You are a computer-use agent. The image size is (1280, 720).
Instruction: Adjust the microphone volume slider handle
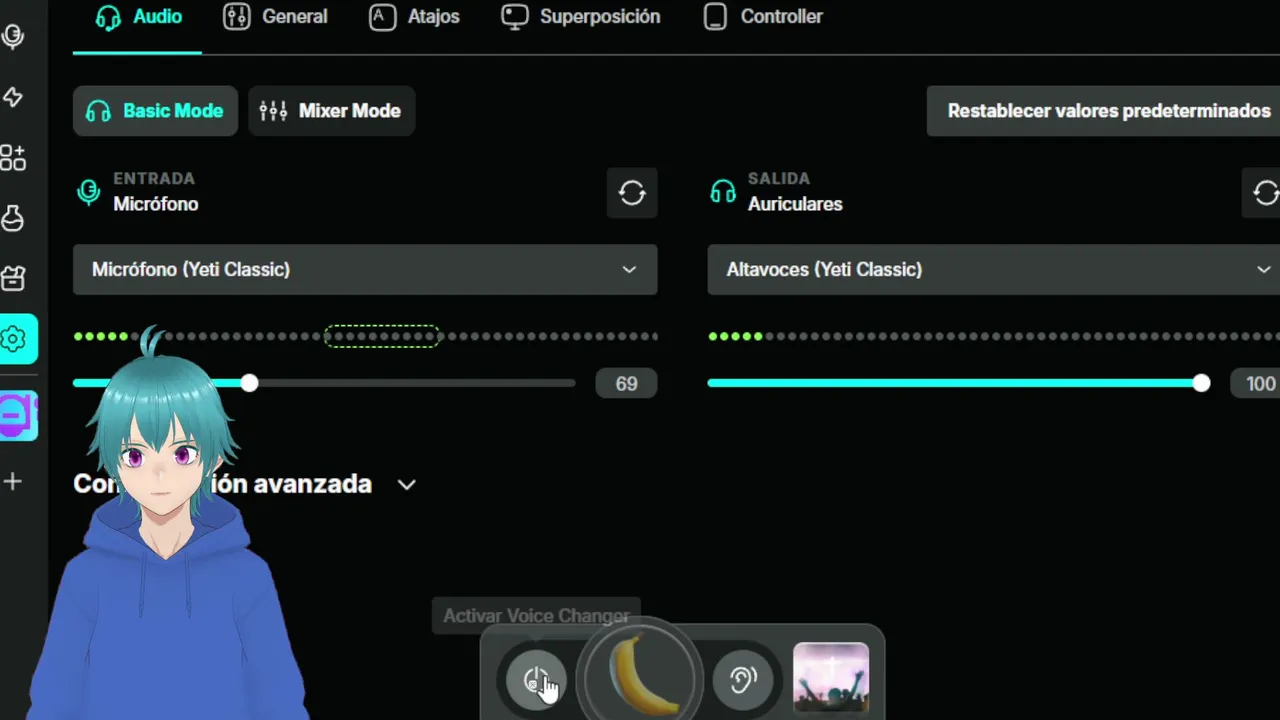point(249,383)
